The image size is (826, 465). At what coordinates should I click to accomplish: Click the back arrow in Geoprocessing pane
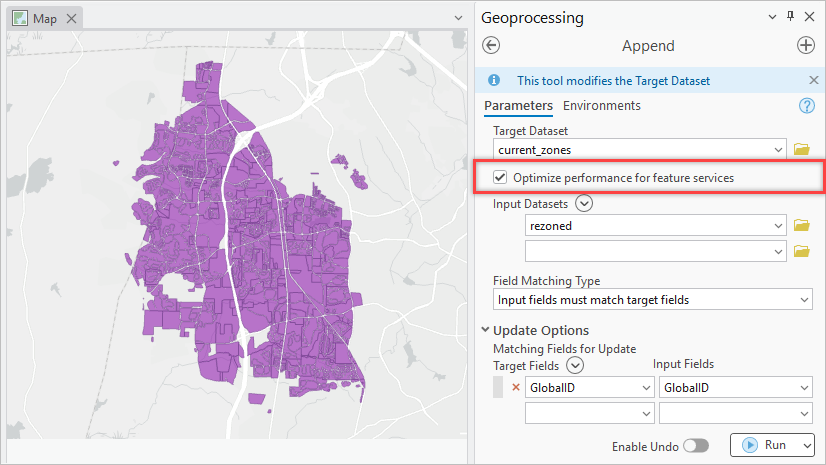(x=491, y=45)
